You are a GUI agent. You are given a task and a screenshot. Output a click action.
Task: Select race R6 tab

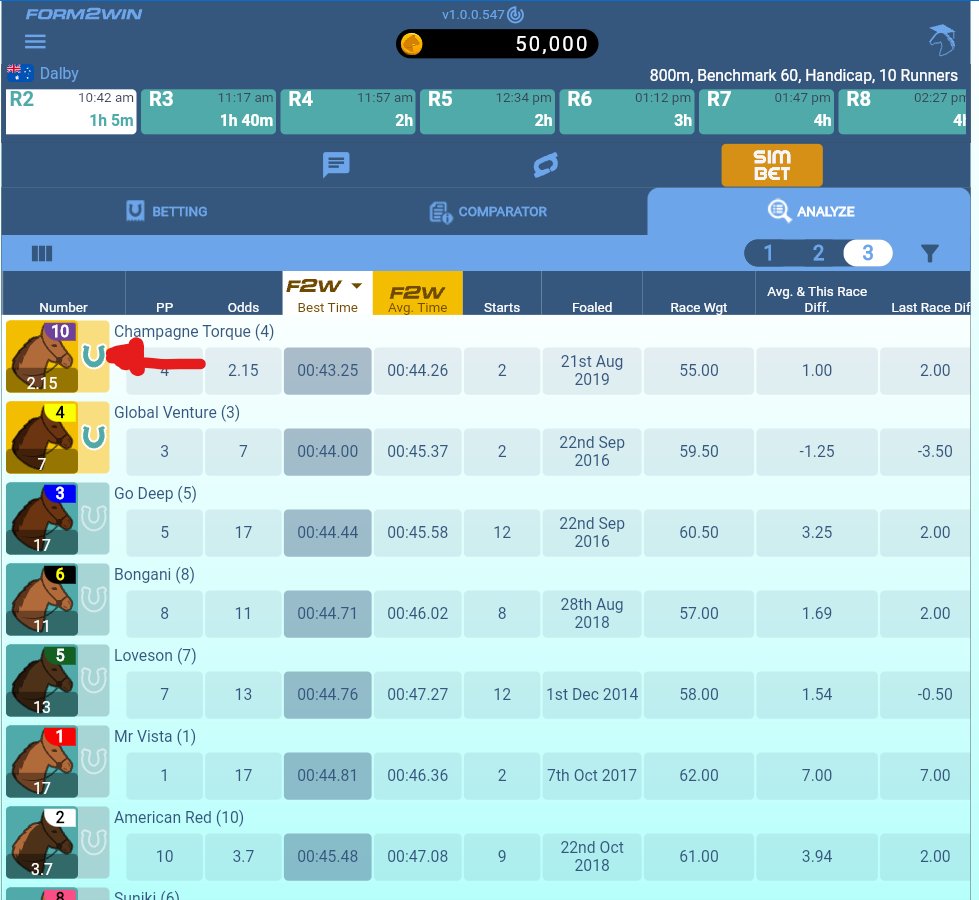627,111
